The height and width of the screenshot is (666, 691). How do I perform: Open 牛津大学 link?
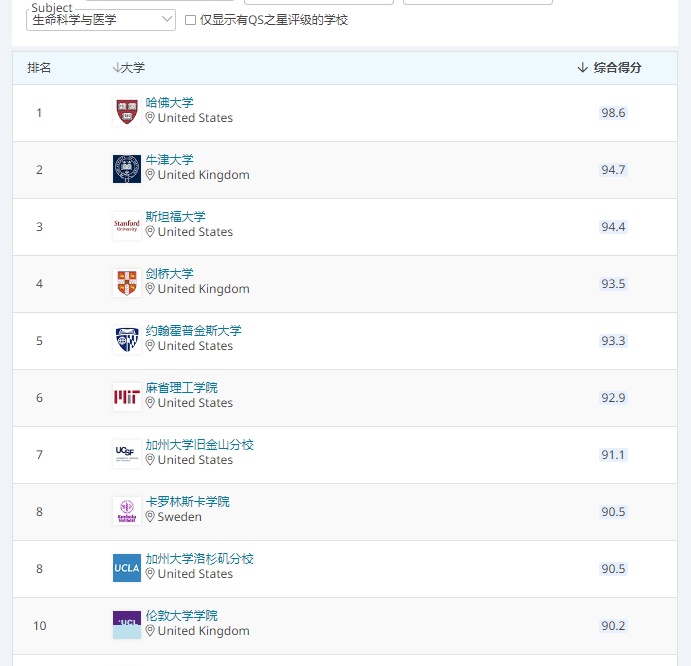click(x=170, y=160)
